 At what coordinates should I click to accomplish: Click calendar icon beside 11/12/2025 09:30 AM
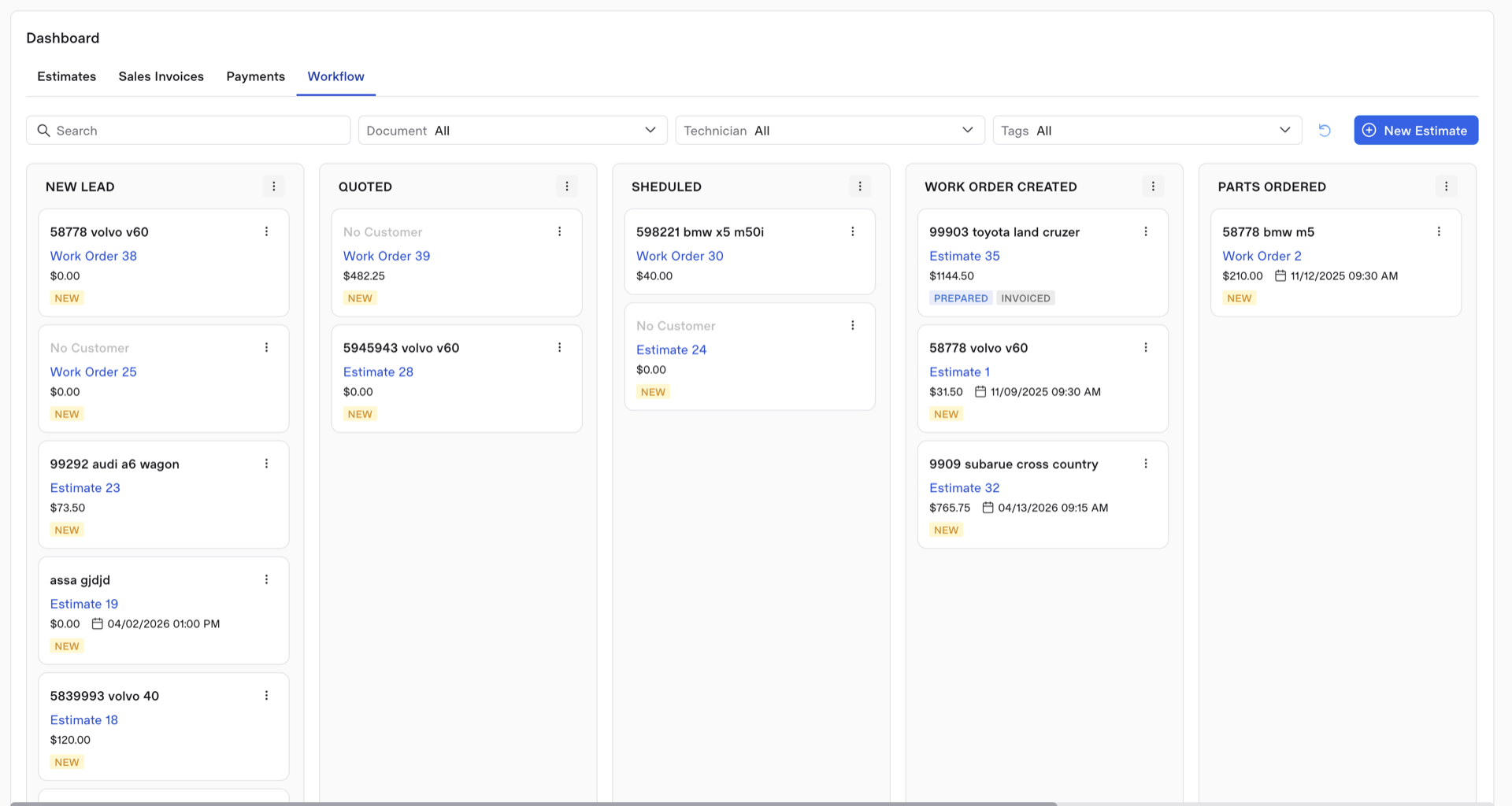point(1280,275)
